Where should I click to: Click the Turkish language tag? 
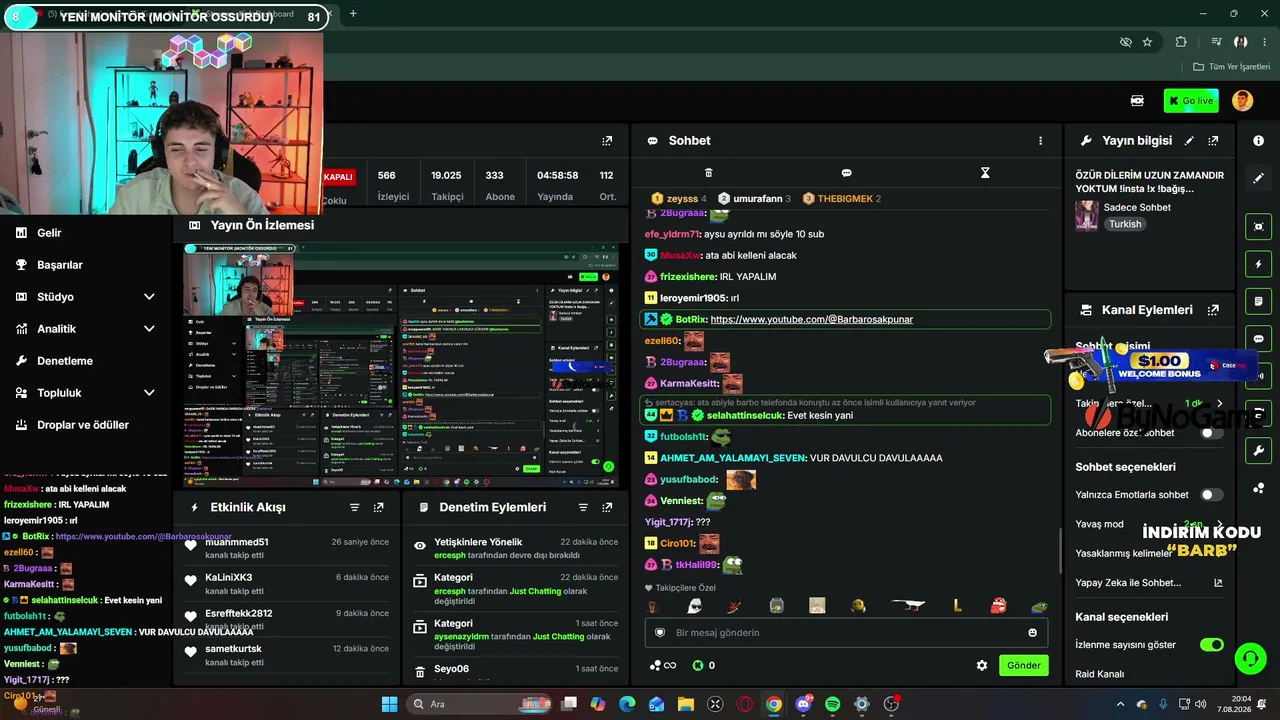[x=1125, y=224]
